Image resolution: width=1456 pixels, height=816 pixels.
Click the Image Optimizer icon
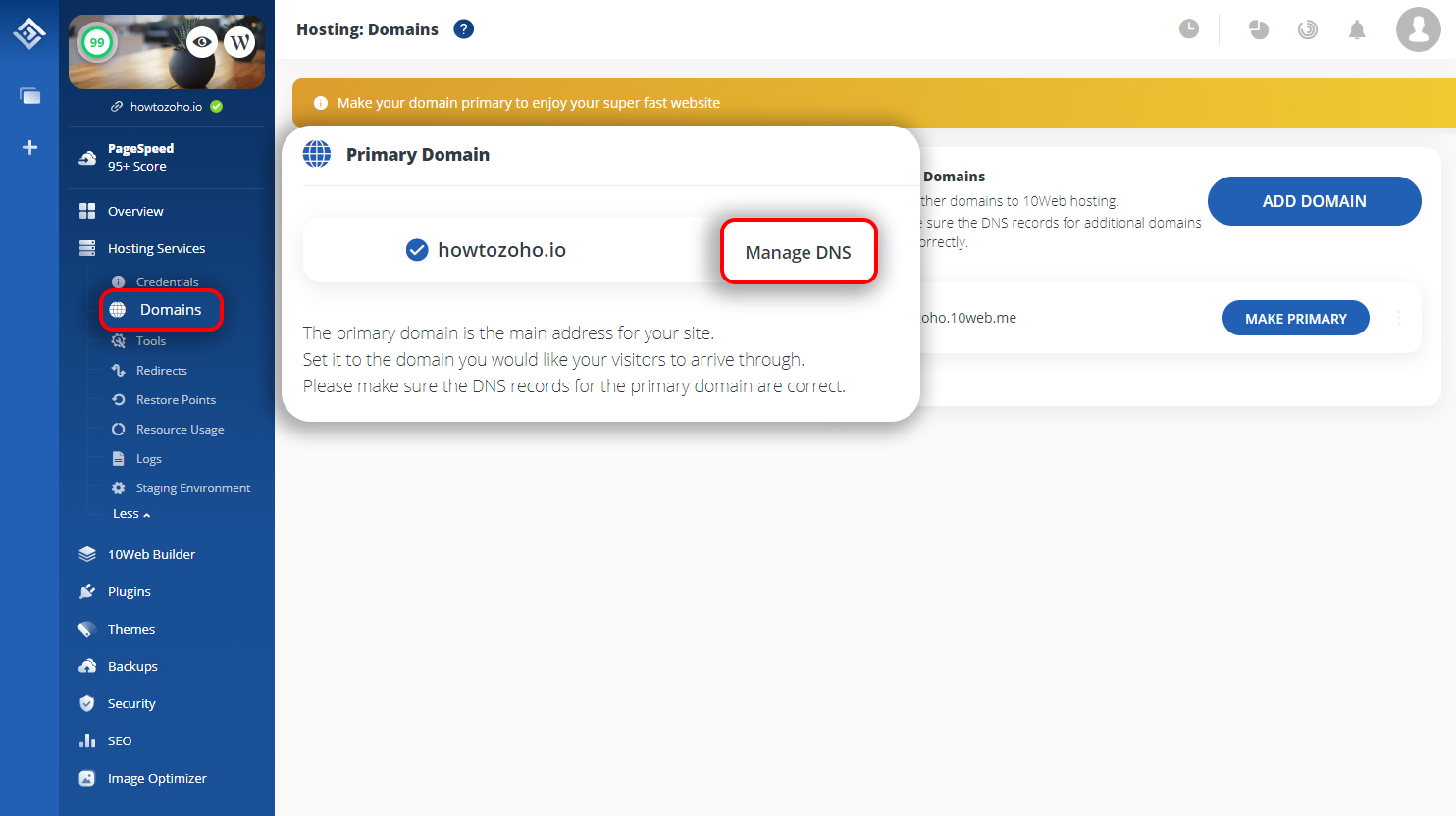pos(87,778)
